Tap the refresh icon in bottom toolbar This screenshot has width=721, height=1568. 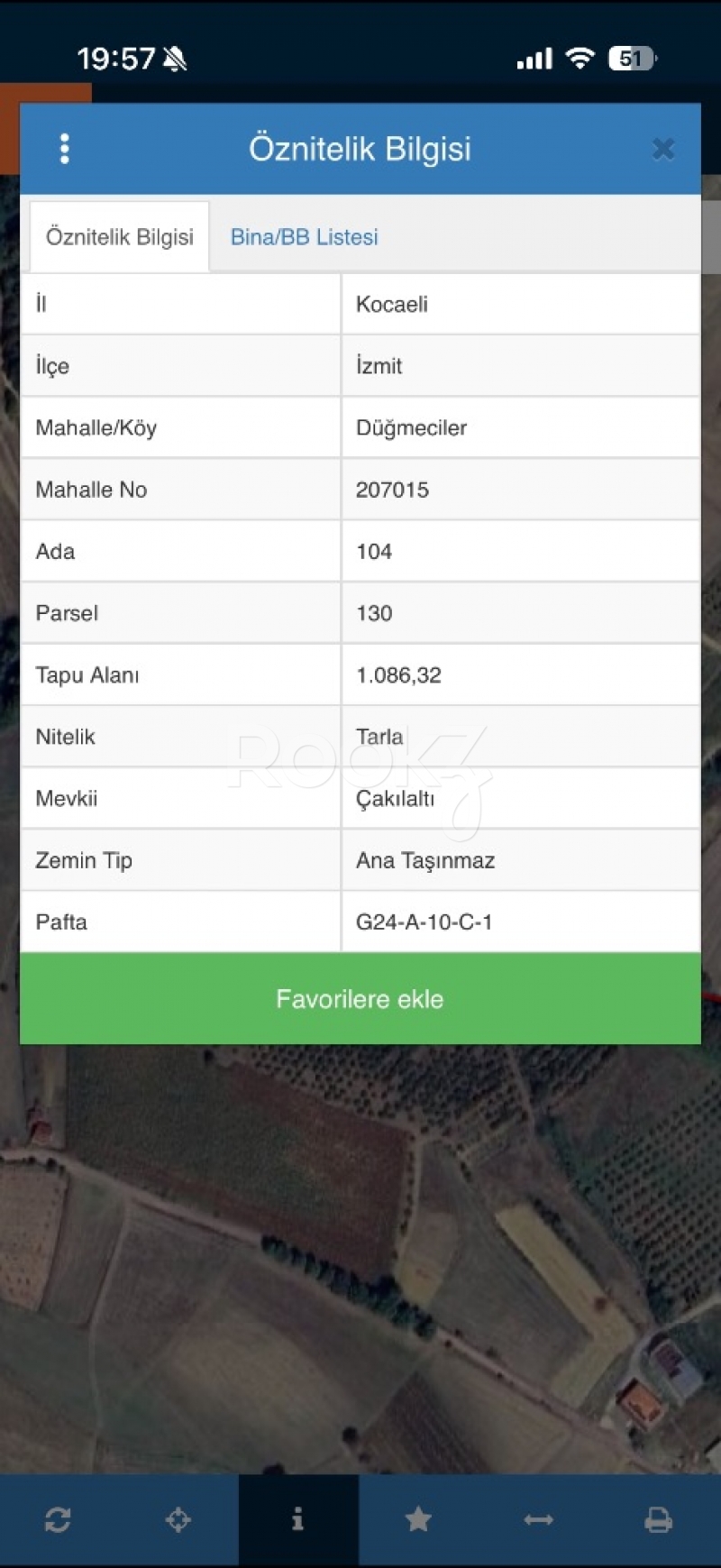coord(58,1520)
